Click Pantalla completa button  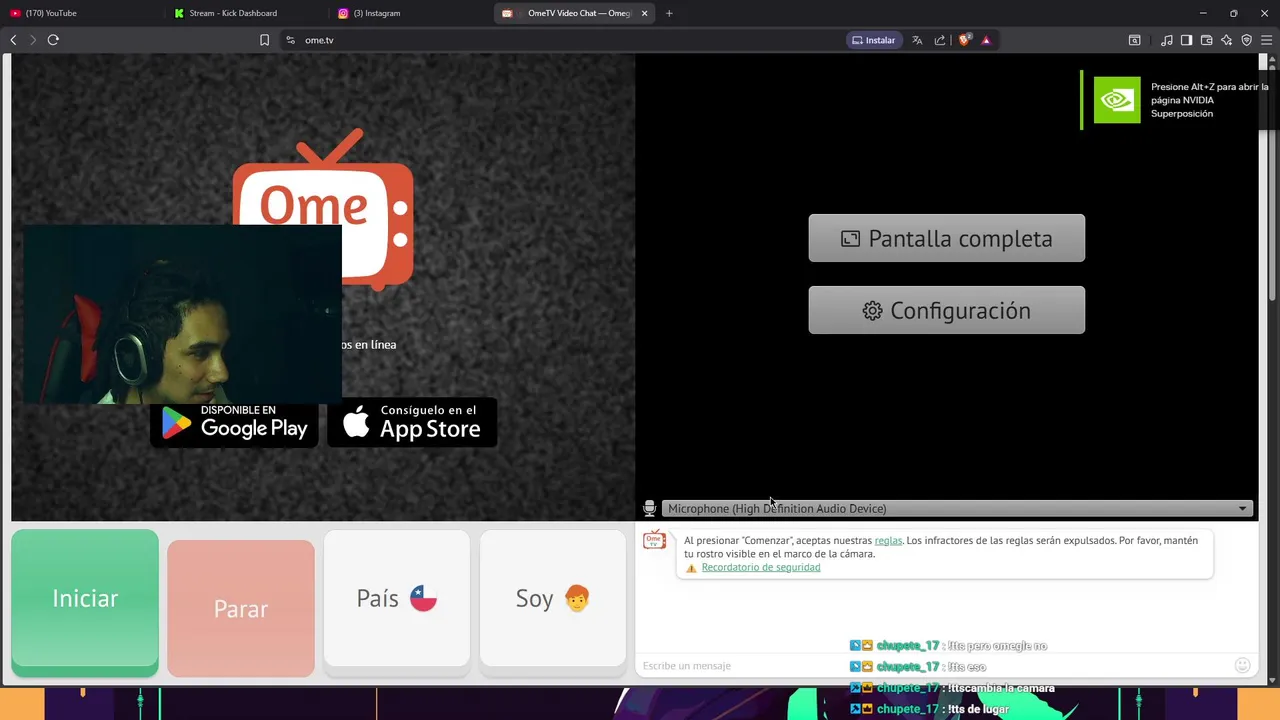point(946,238)
